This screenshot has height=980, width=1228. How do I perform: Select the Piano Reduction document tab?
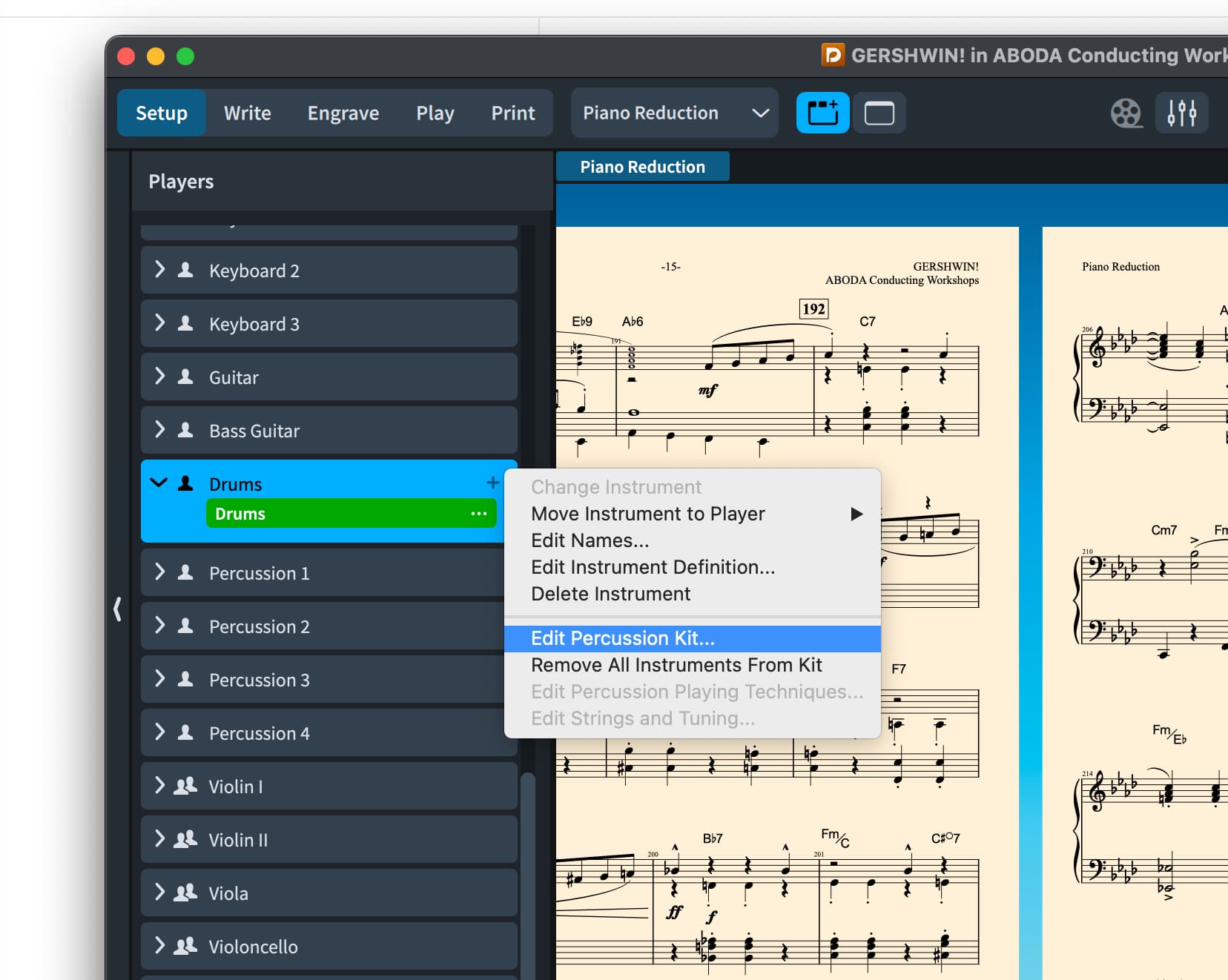click(x=642, y=167)
